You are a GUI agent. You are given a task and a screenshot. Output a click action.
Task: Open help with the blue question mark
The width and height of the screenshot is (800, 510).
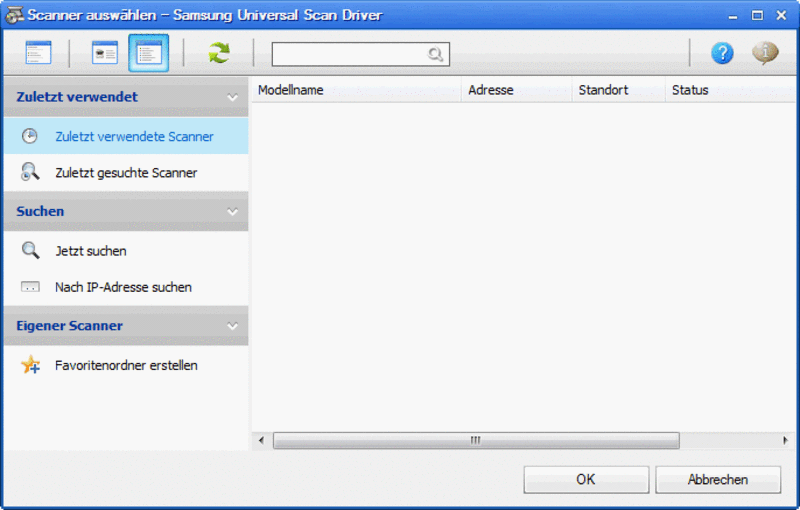click(722, 53)
